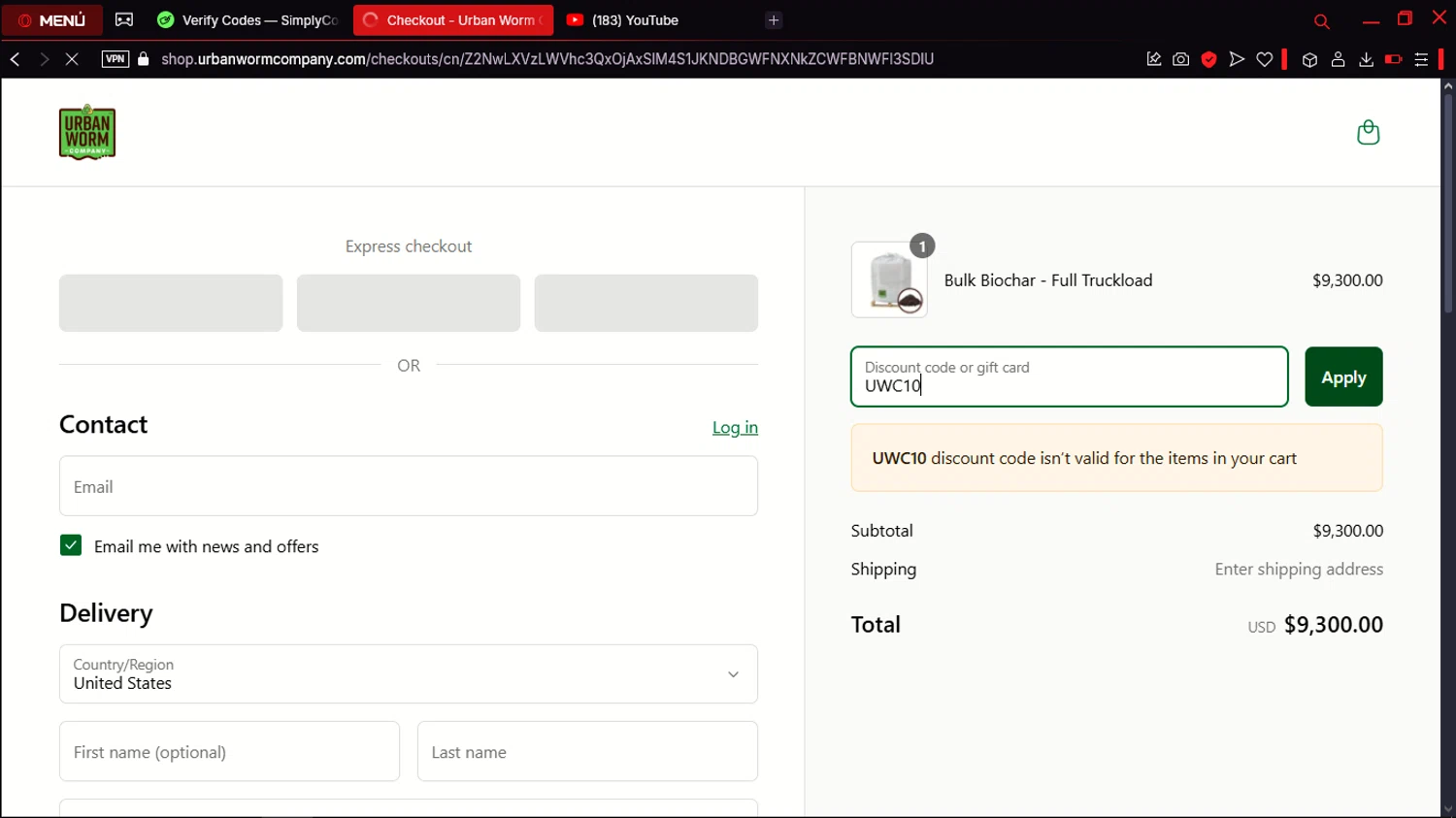
Task: Click the Bulk Biochar product thumbnail
Action: pyautogui.click(x=889, y=279)
